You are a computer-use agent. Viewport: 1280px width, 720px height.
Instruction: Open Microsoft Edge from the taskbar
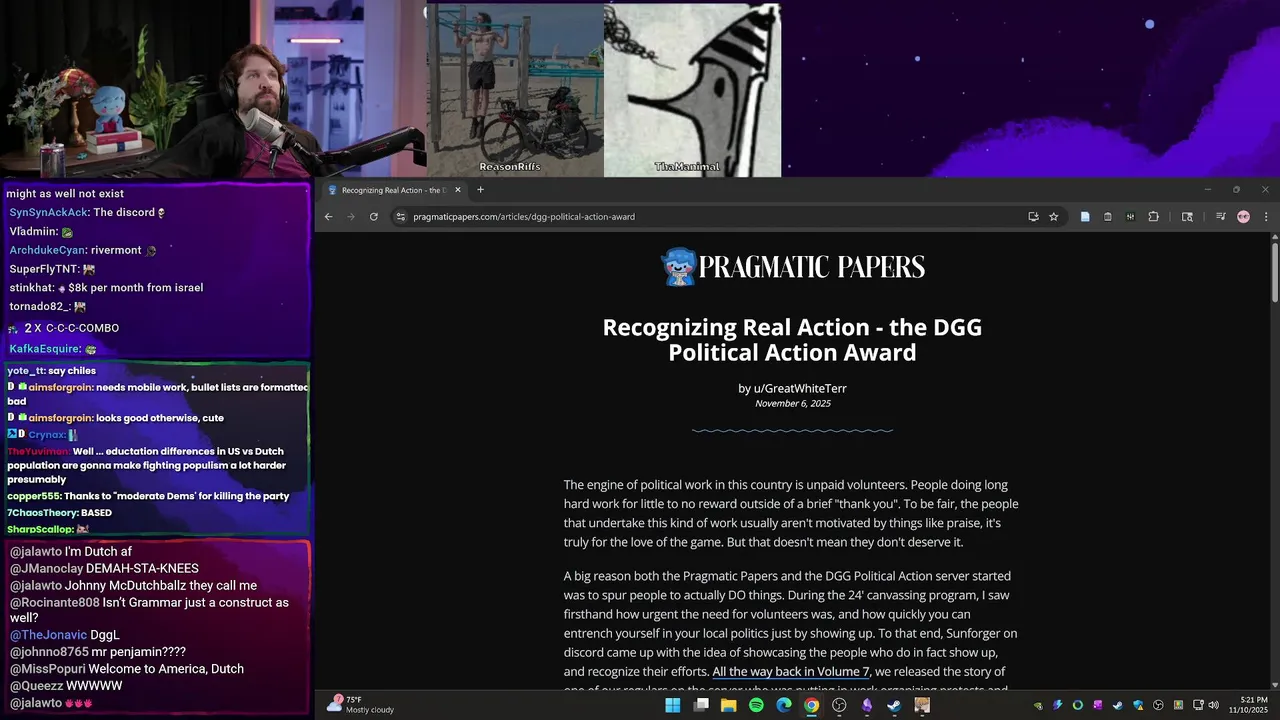coord(784,705)
